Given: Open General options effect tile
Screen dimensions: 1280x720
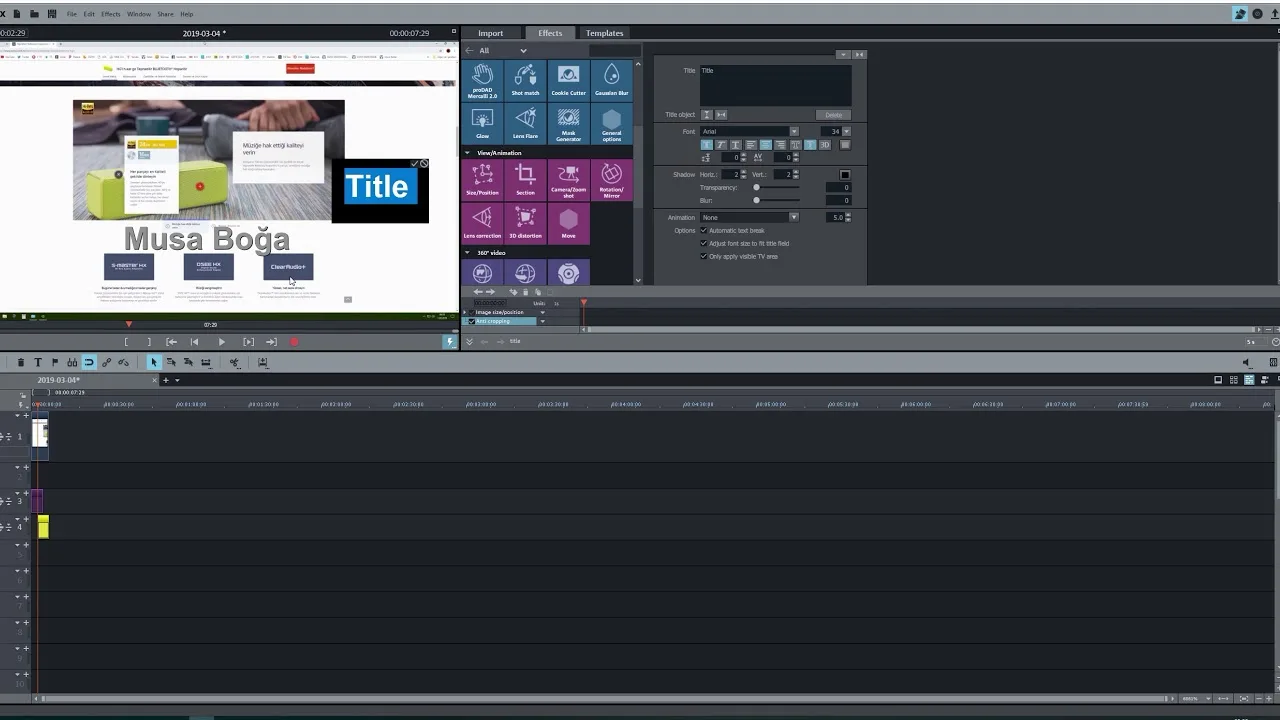Looking at the screenshot, I should pyautogui.click(x=611, y=123).
